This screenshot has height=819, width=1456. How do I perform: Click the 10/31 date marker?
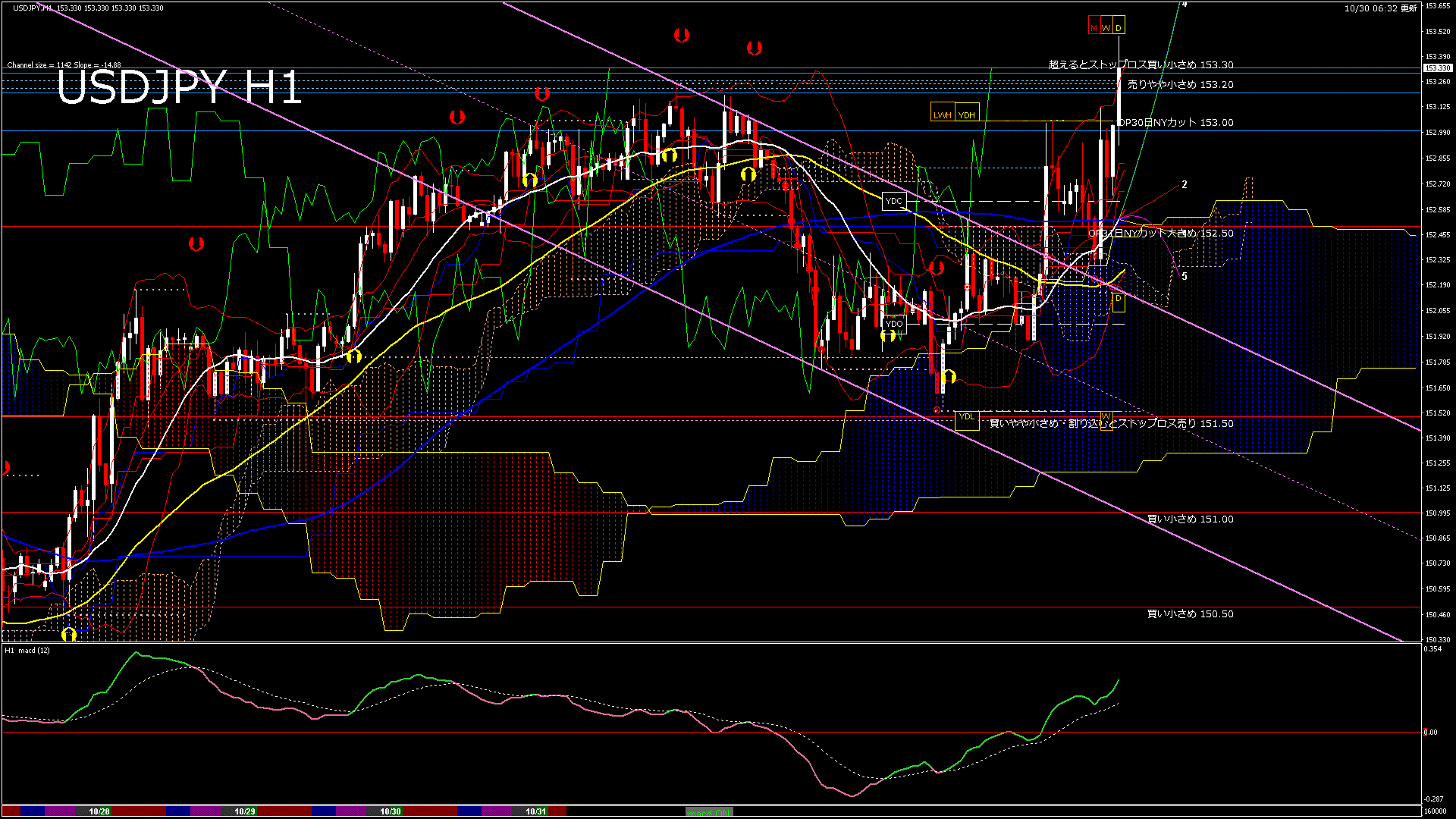pyautogui.click(x=535, y=811)
